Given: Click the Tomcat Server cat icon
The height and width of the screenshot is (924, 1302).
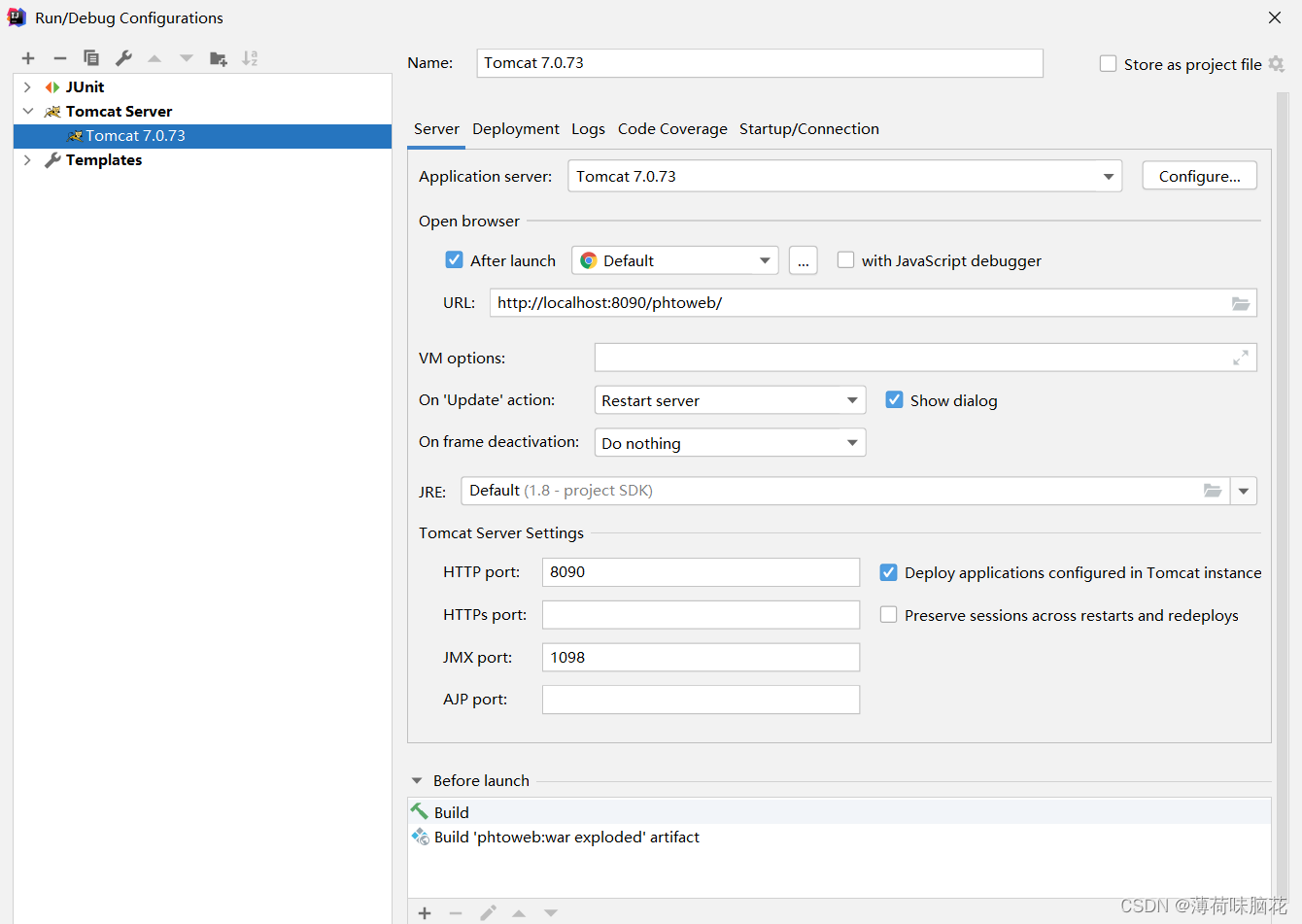Looking at the screenshot, I should click(x=52, y=112).
